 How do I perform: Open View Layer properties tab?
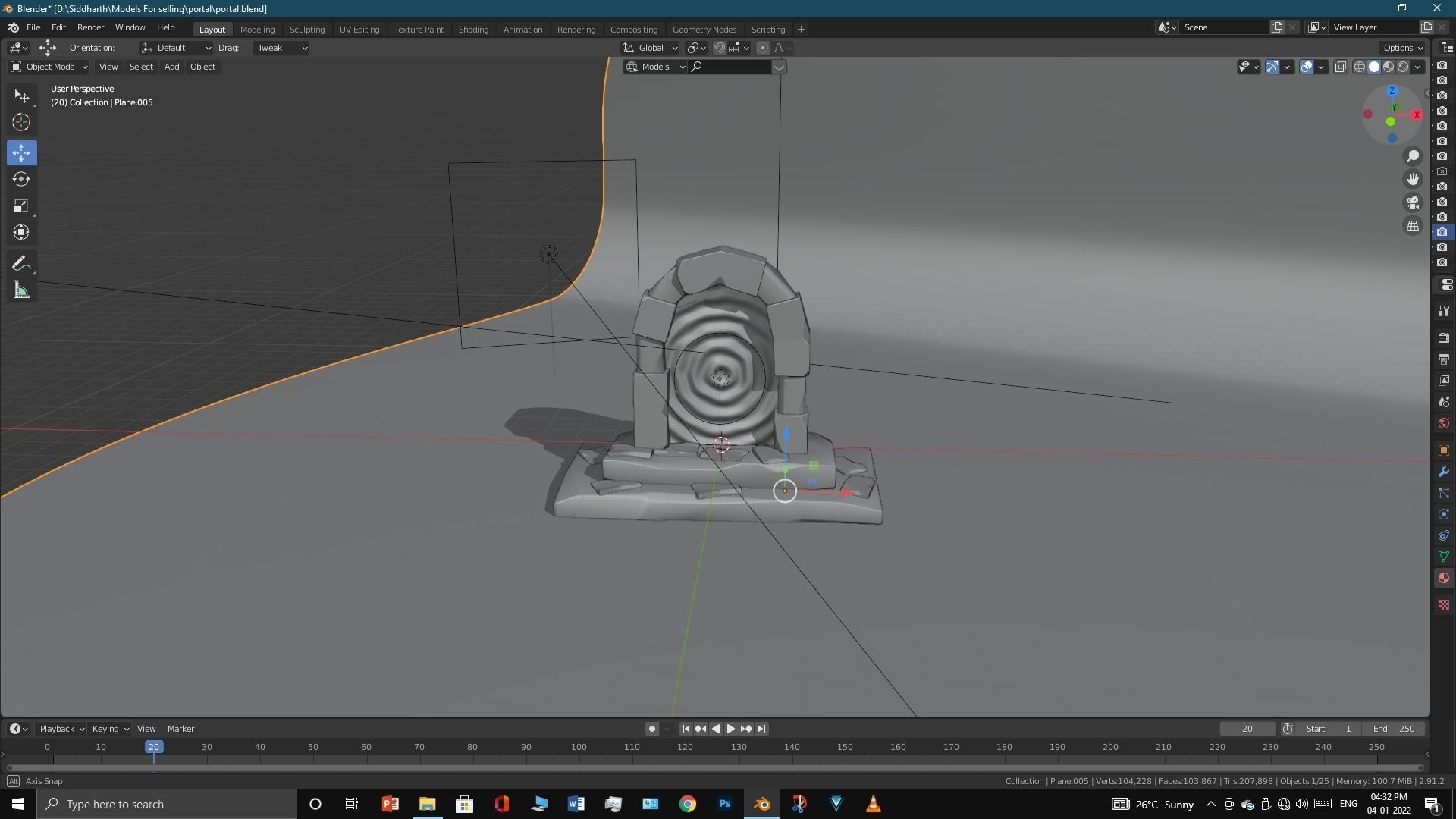coord(1444,381)
